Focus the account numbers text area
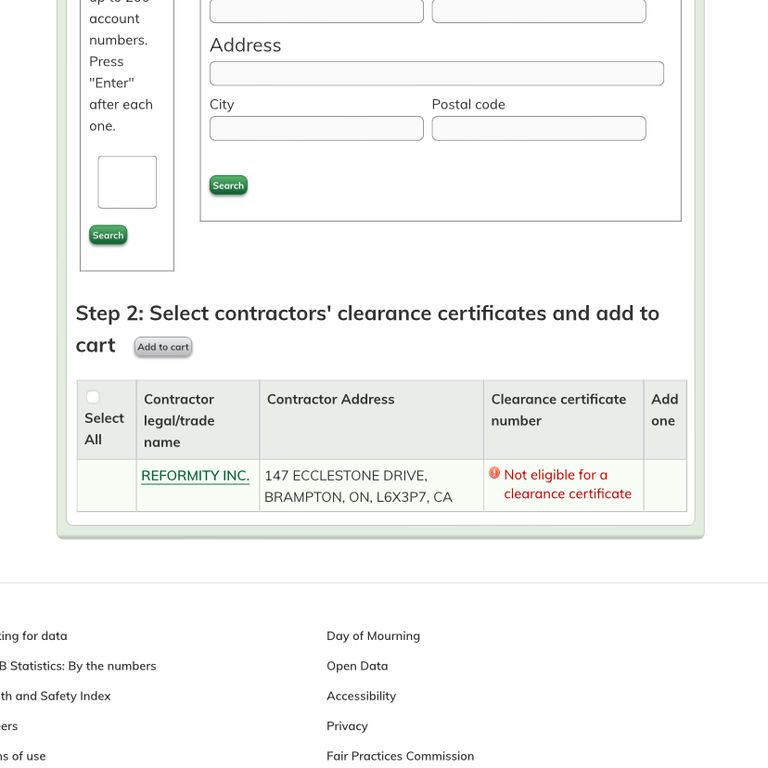The height and width of the screenshot is (768, 768). [127, 182]
